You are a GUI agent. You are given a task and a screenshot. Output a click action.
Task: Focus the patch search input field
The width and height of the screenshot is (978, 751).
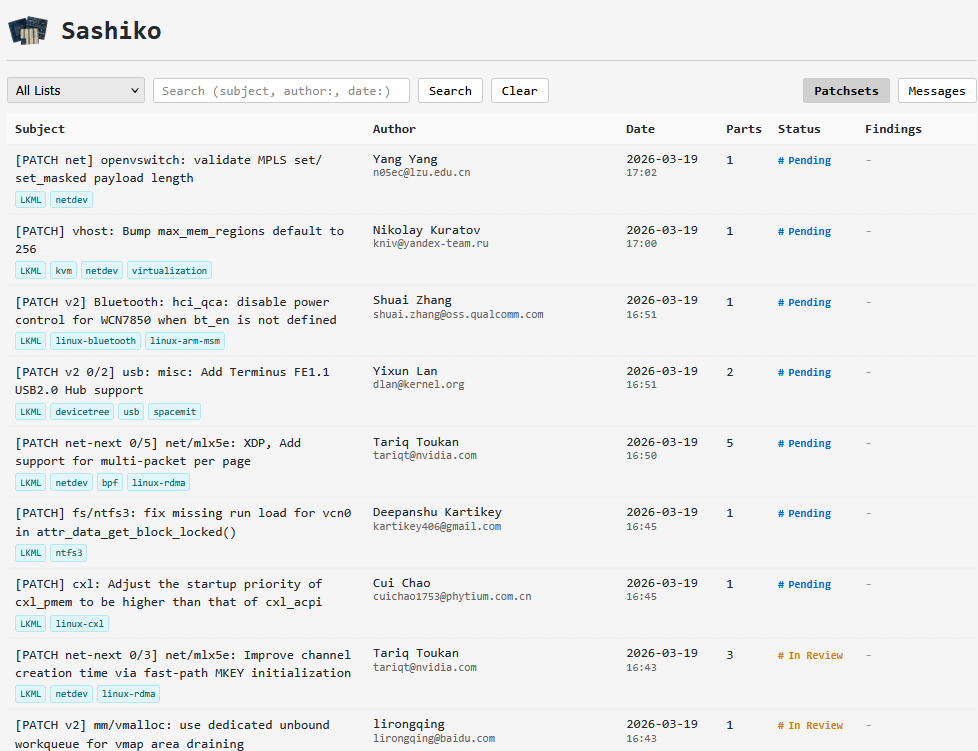click(281, 90)
